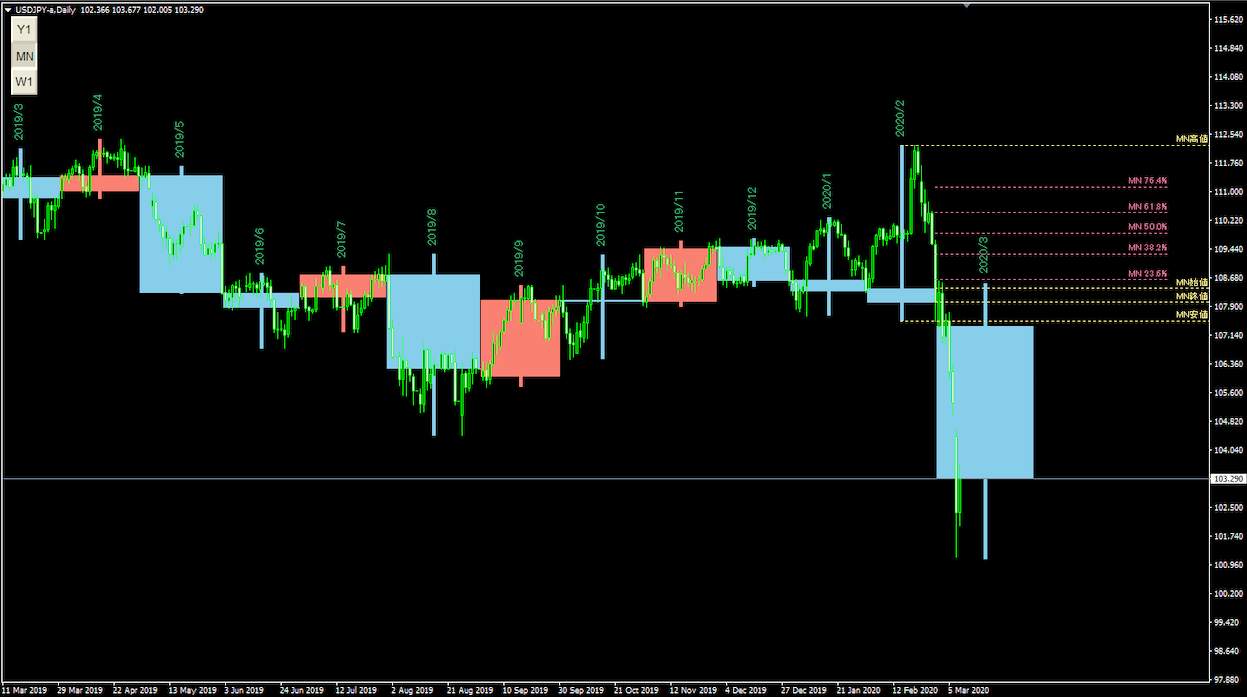Click the 100.200 price scale value
Viewport: 1247px width, 697px height.
[x=1226, y=593]
